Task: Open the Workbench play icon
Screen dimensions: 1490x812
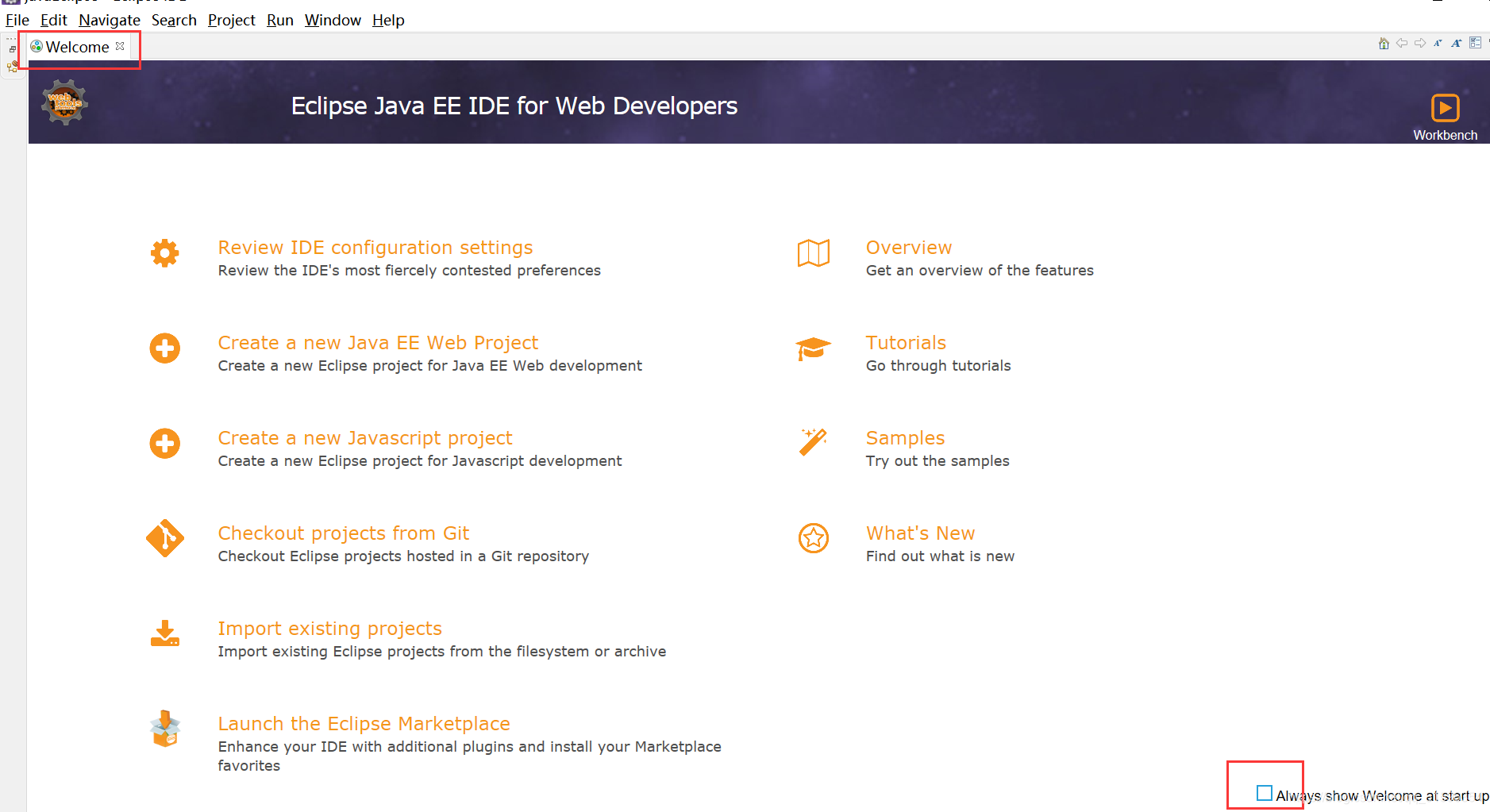Action: (1445, 108)
